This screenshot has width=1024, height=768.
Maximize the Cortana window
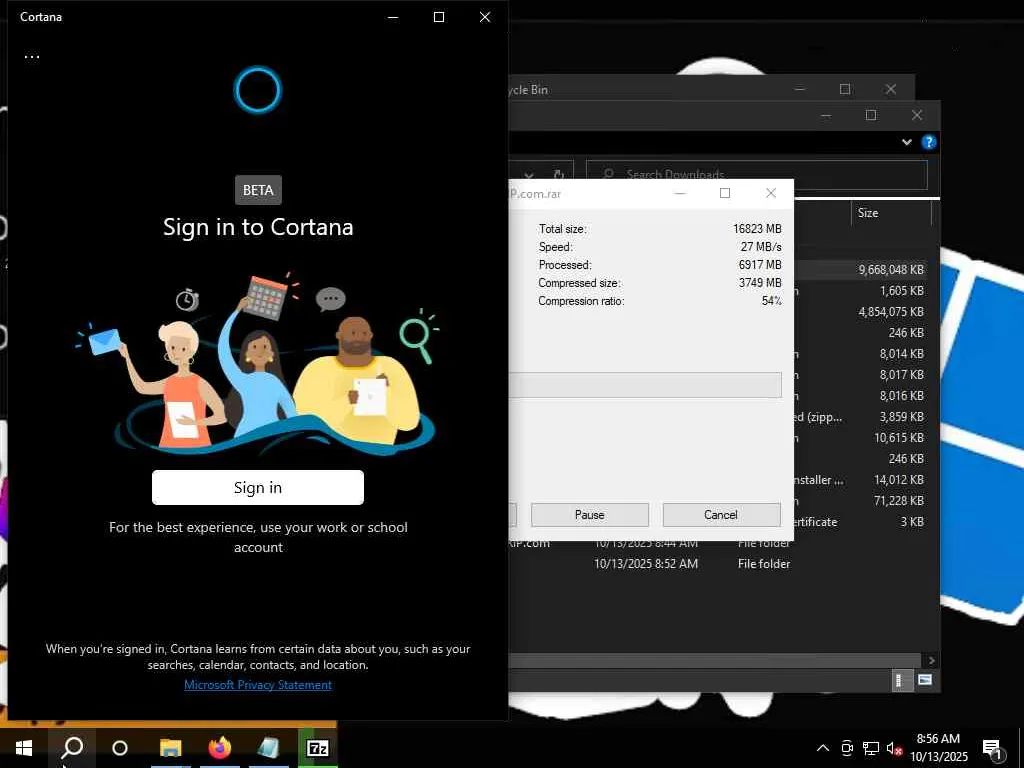pyautogui.click(x=439, y=17)
